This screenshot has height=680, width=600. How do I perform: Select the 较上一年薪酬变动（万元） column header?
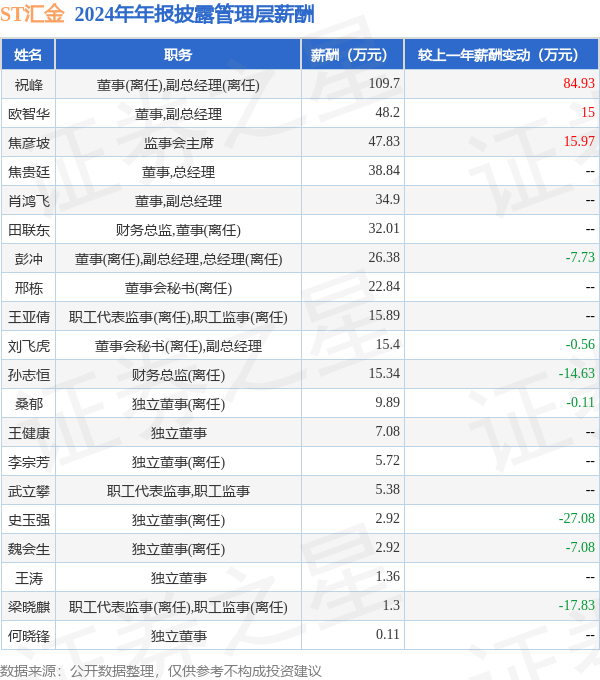pos(499,55)
